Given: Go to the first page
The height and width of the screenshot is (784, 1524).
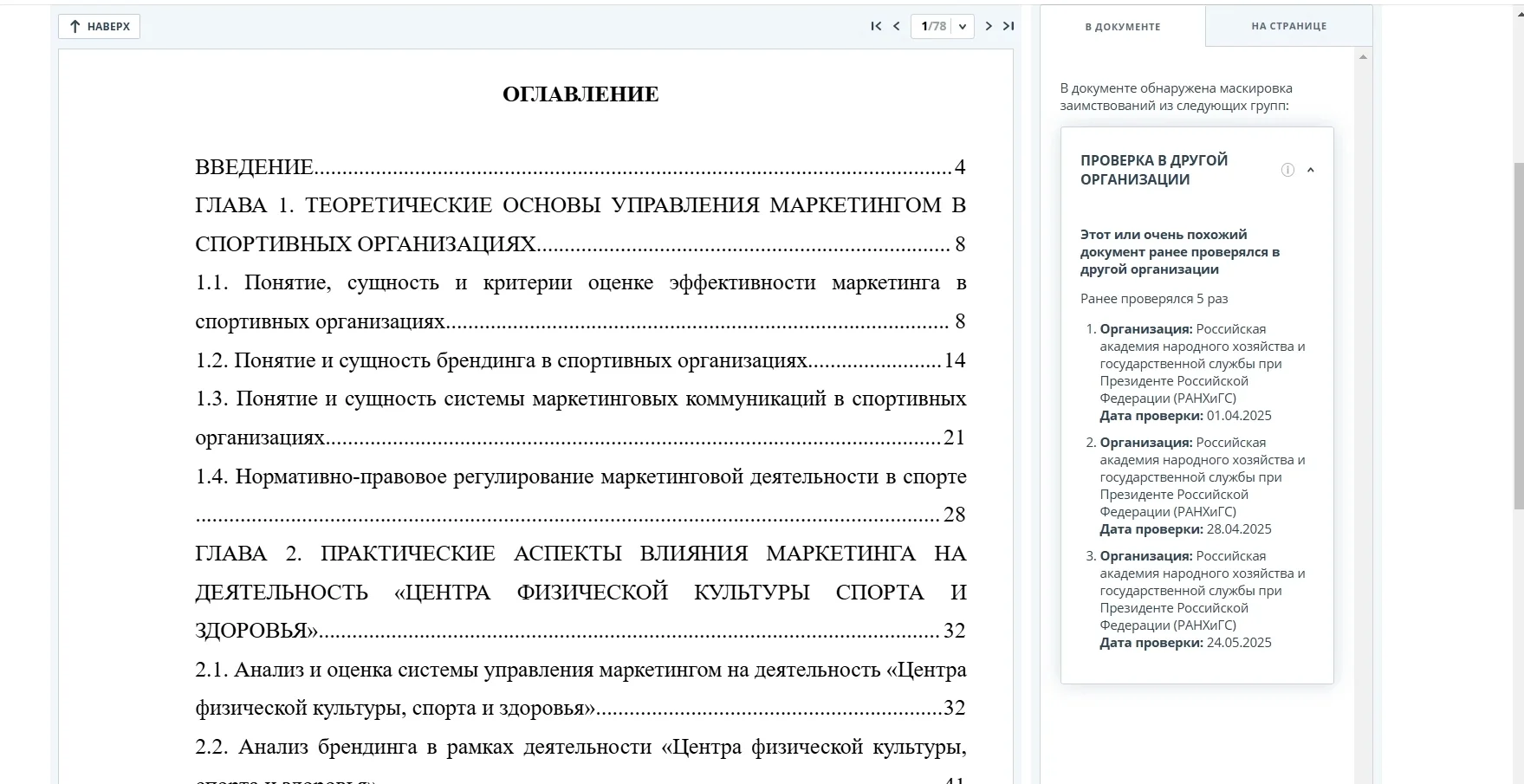Looking at the screenshot, I should pos(876,26).
